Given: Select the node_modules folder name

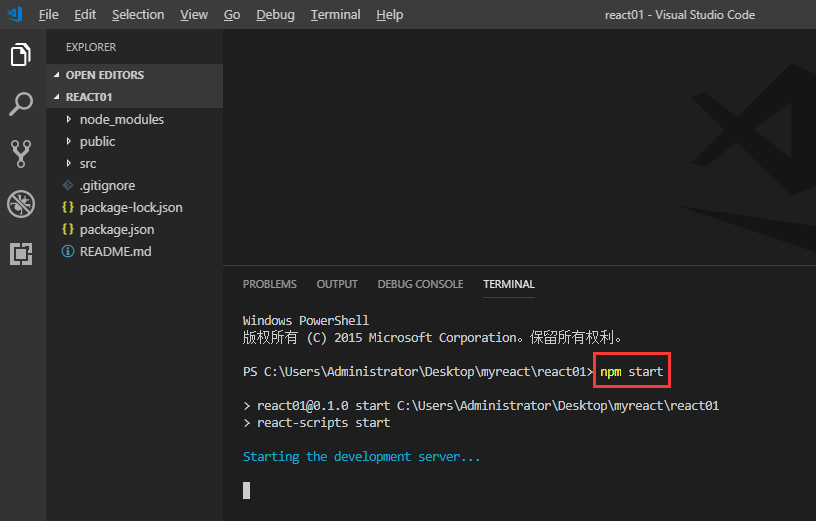Looking at the screenshot, I should tap(122, 119).
